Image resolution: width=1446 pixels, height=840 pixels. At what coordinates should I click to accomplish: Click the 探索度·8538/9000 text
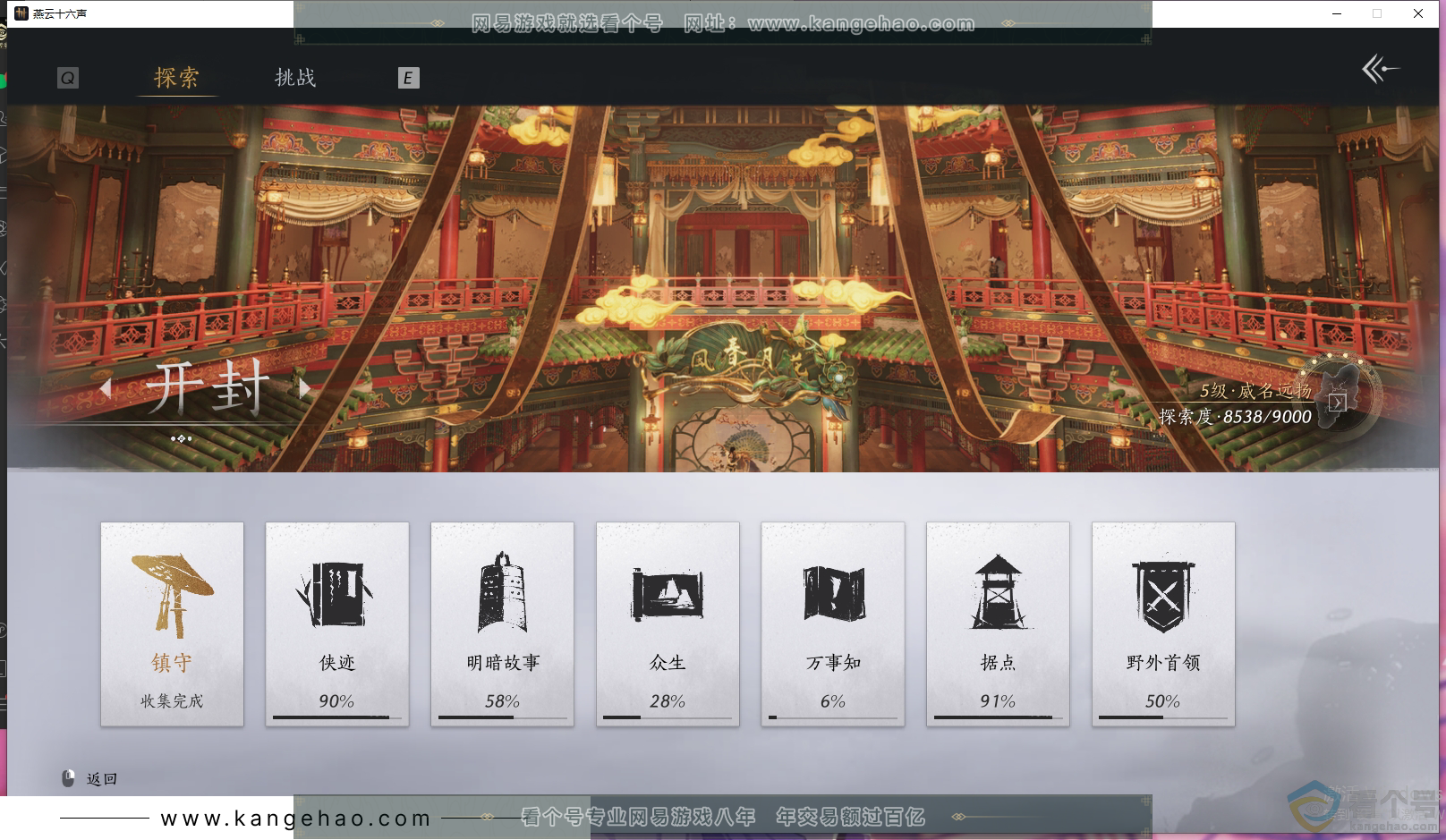pyautogui.click(x=1236, y=417)
